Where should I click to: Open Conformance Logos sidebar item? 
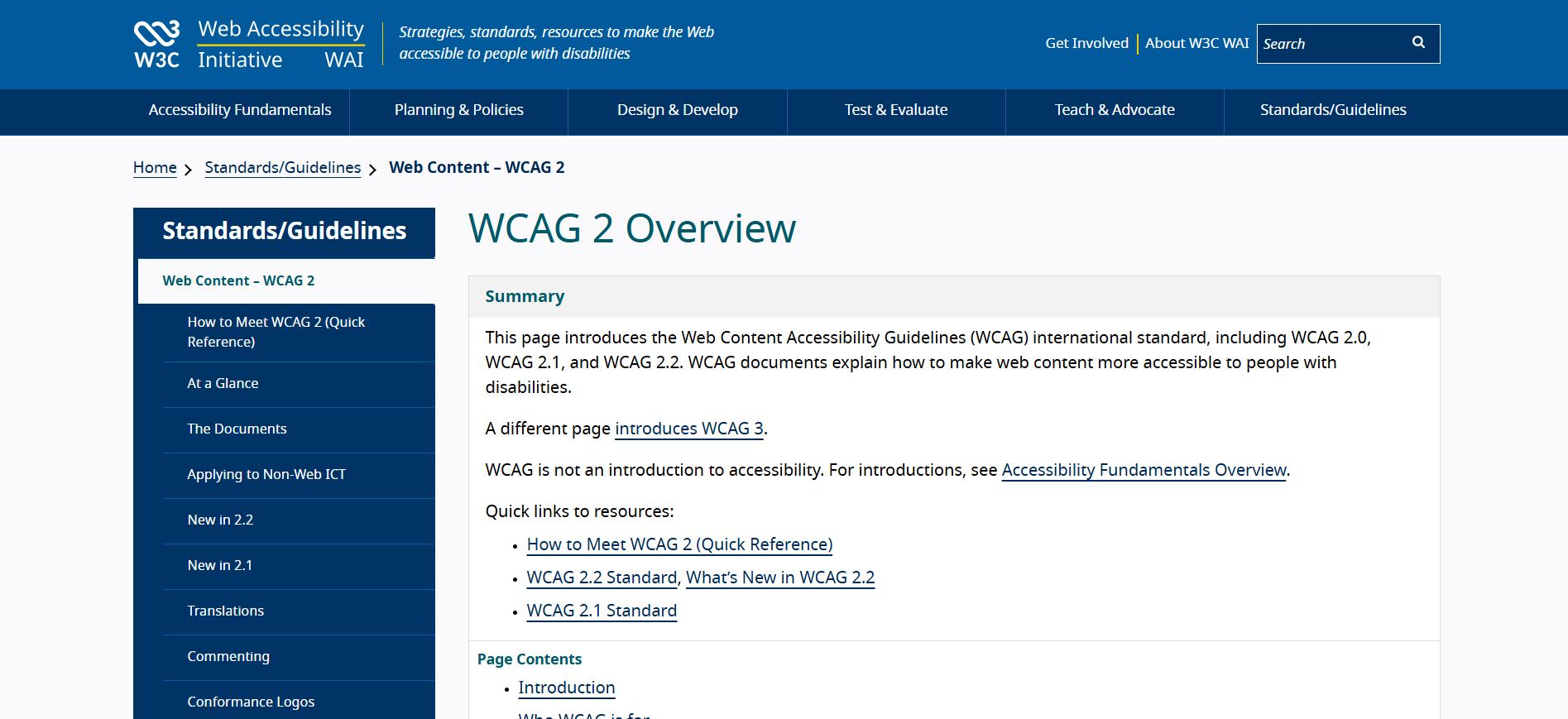pyautogui.click(x=299, y=702)
